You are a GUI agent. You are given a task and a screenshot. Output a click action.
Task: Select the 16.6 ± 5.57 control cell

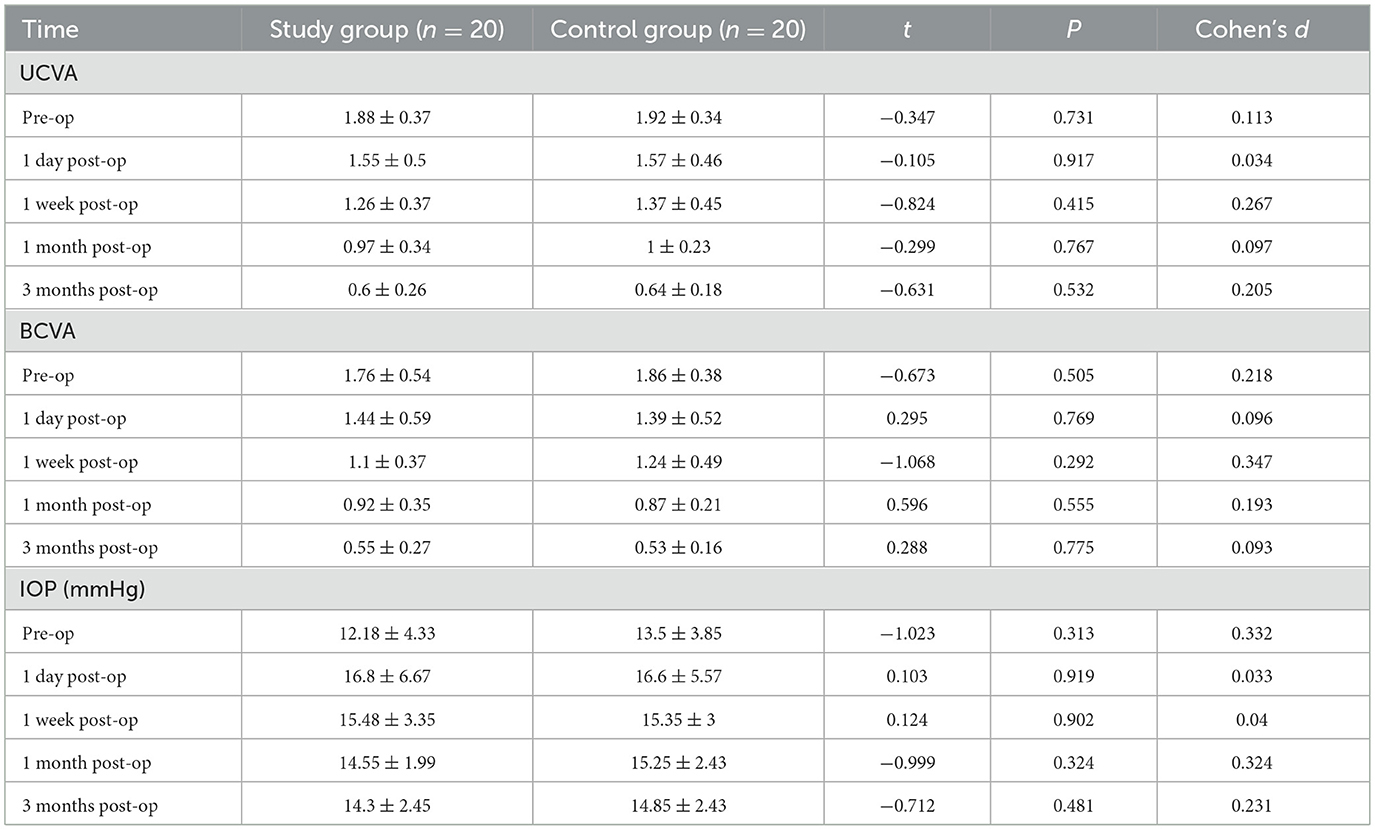click(x=678, y=677)
